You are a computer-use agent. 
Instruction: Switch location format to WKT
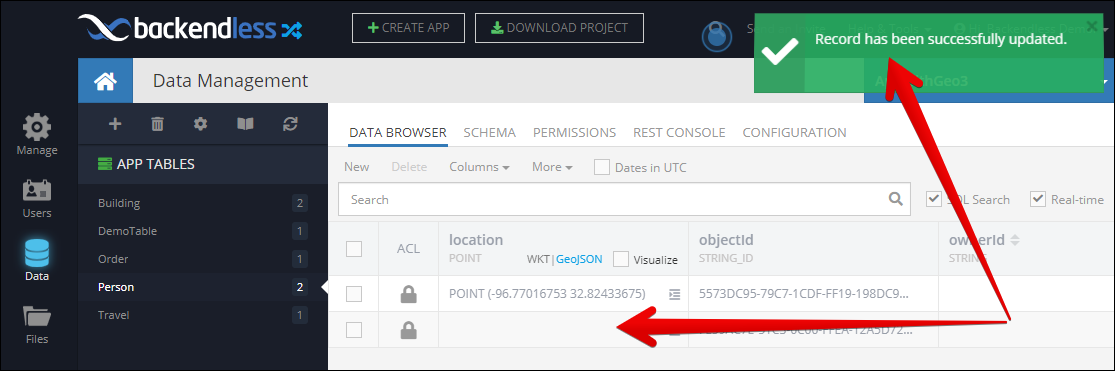538,259
